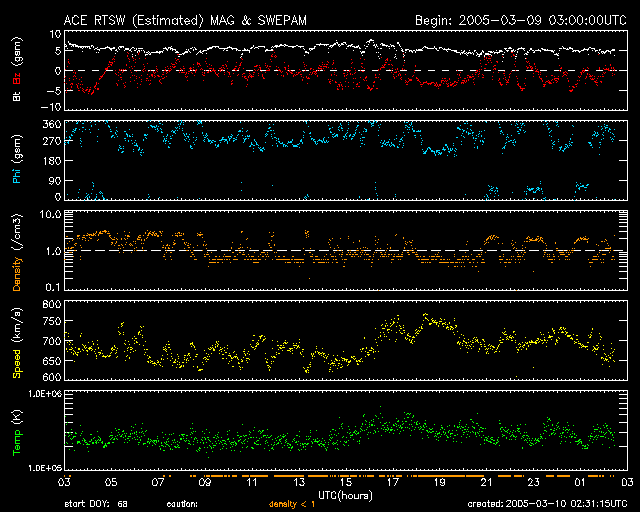Select the start DOY: 68 text
Viewport: 640px width, 512px height.
point(95,504)
